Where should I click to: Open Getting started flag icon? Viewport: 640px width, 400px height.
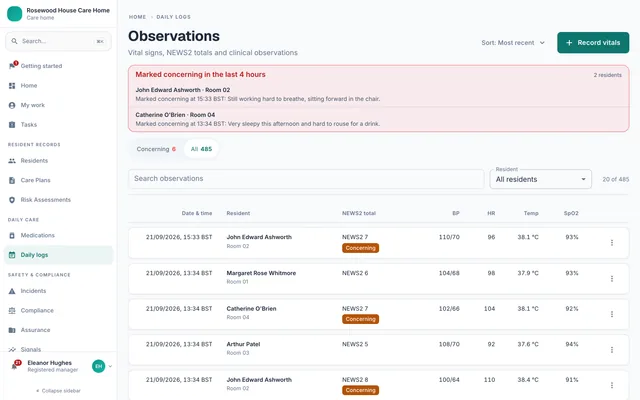click(x=12, y=66)
